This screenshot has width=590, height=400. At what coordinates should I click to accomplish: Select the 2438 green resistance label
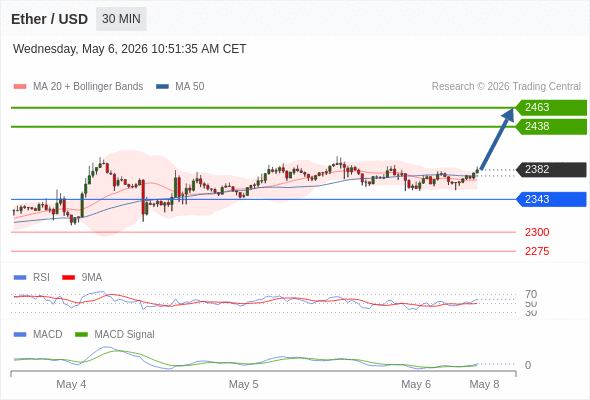tap(551, 126)
